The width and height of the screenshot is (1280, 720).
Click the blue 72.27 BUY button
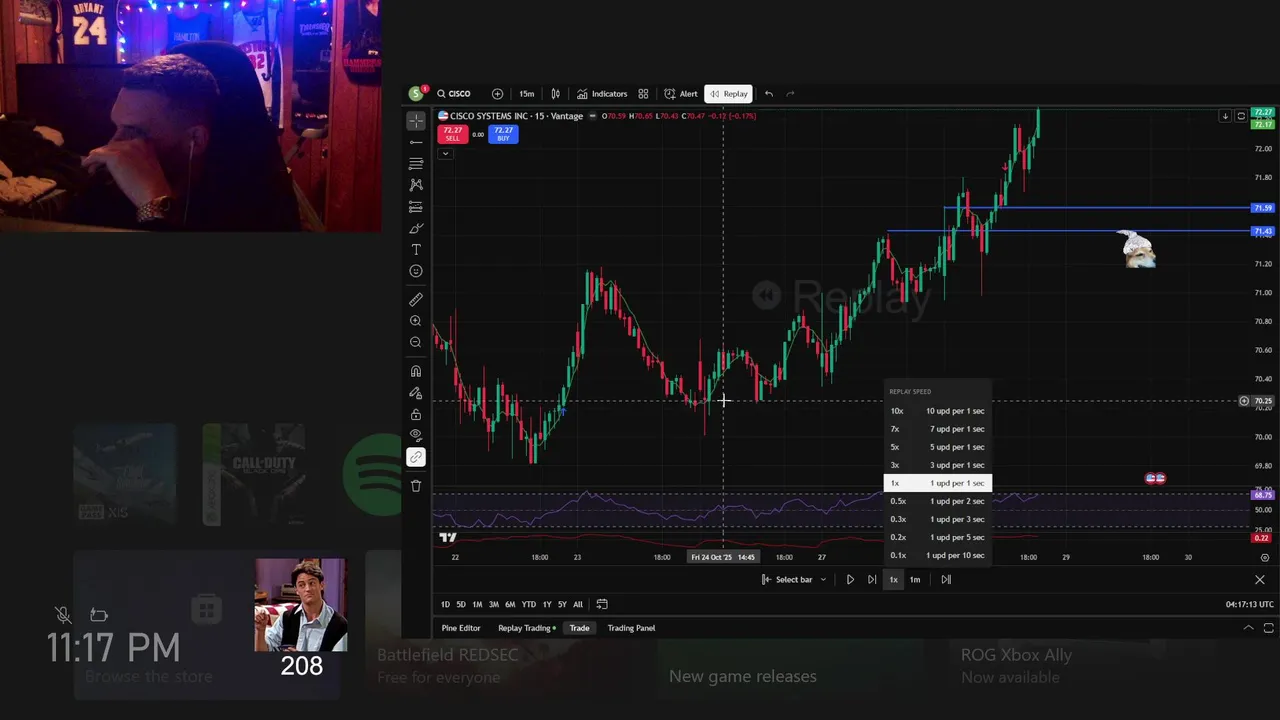tap(503, 134)
